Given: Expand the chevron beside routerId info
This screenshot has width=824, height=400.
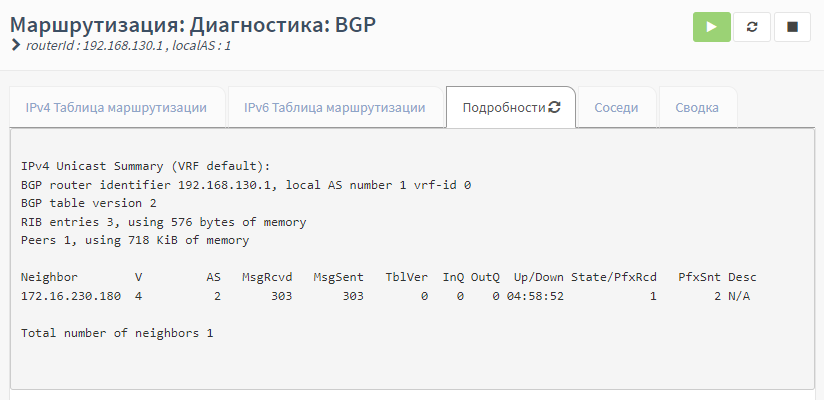Looking at the screenshot, I should 15,46.
